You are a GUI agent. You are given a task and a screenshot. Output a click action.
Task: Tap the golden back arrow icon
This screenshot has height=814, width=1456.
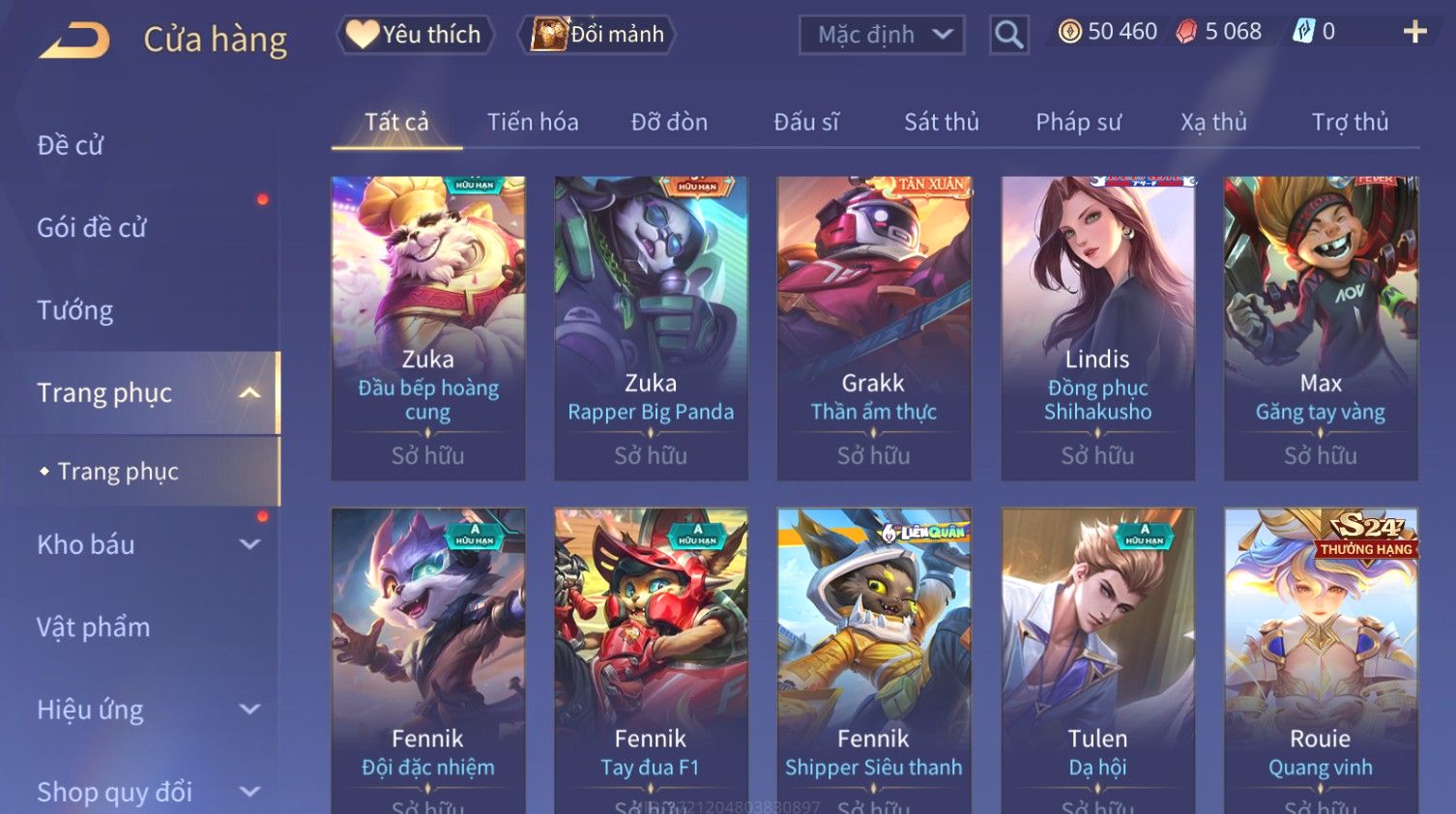[x=74, y=41]
